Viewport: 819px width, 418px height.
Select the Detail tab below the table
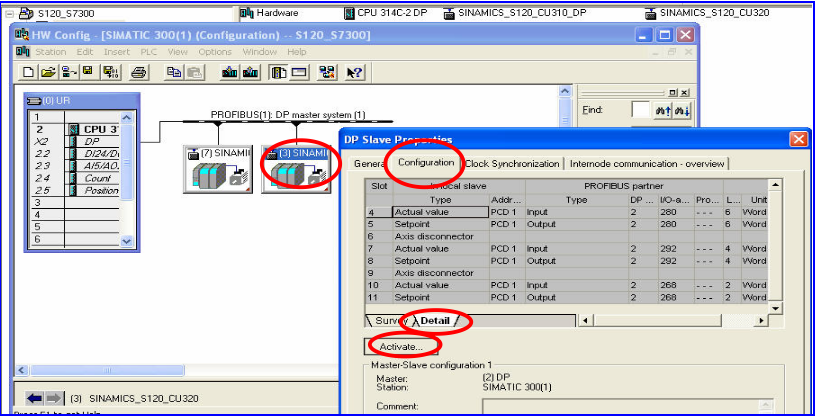435,321
